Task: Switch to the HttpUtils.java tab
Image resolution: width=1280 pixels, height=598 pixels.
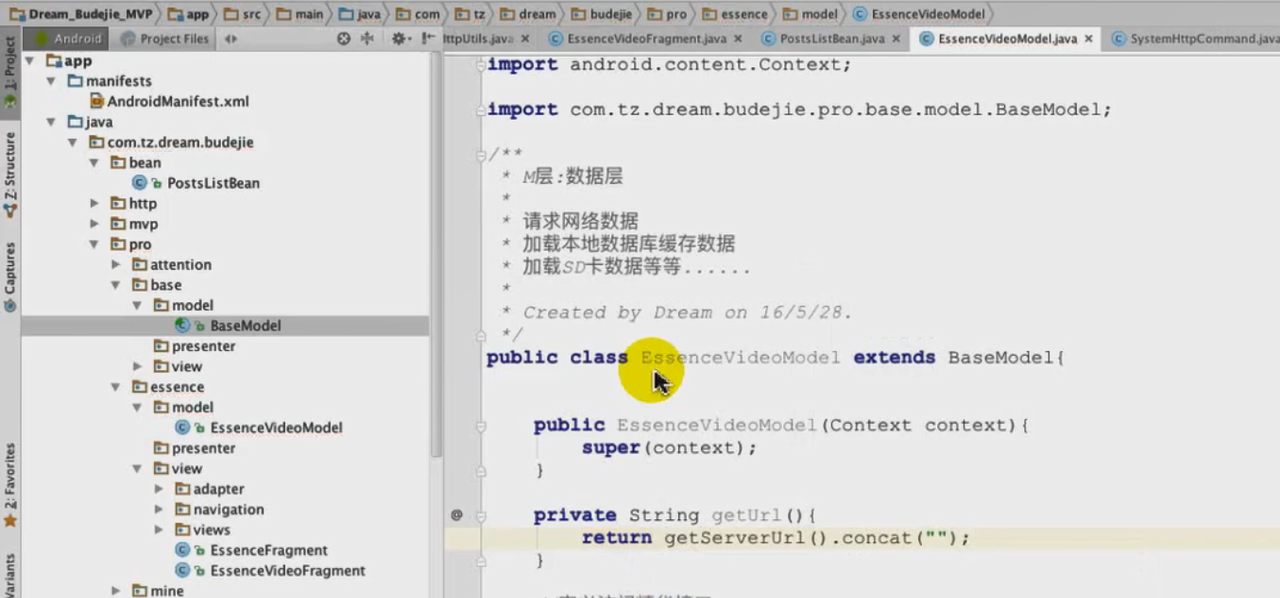Action: click(486, 38)
